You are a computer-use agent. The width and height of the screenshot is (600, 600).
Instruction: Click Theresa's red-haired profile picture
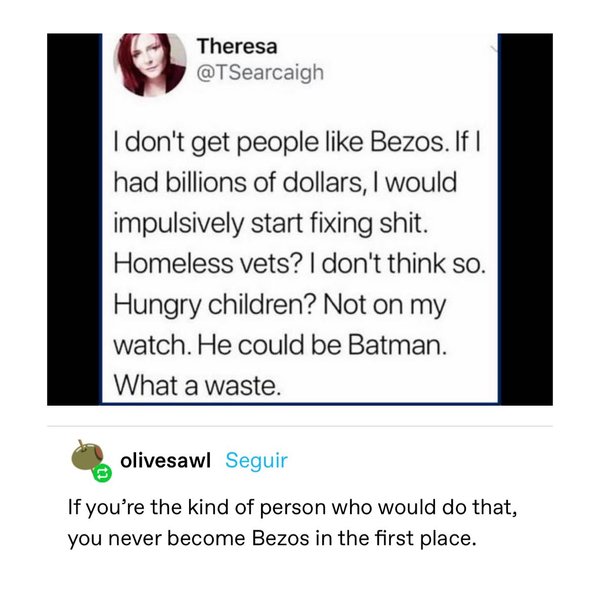[154, 62]
